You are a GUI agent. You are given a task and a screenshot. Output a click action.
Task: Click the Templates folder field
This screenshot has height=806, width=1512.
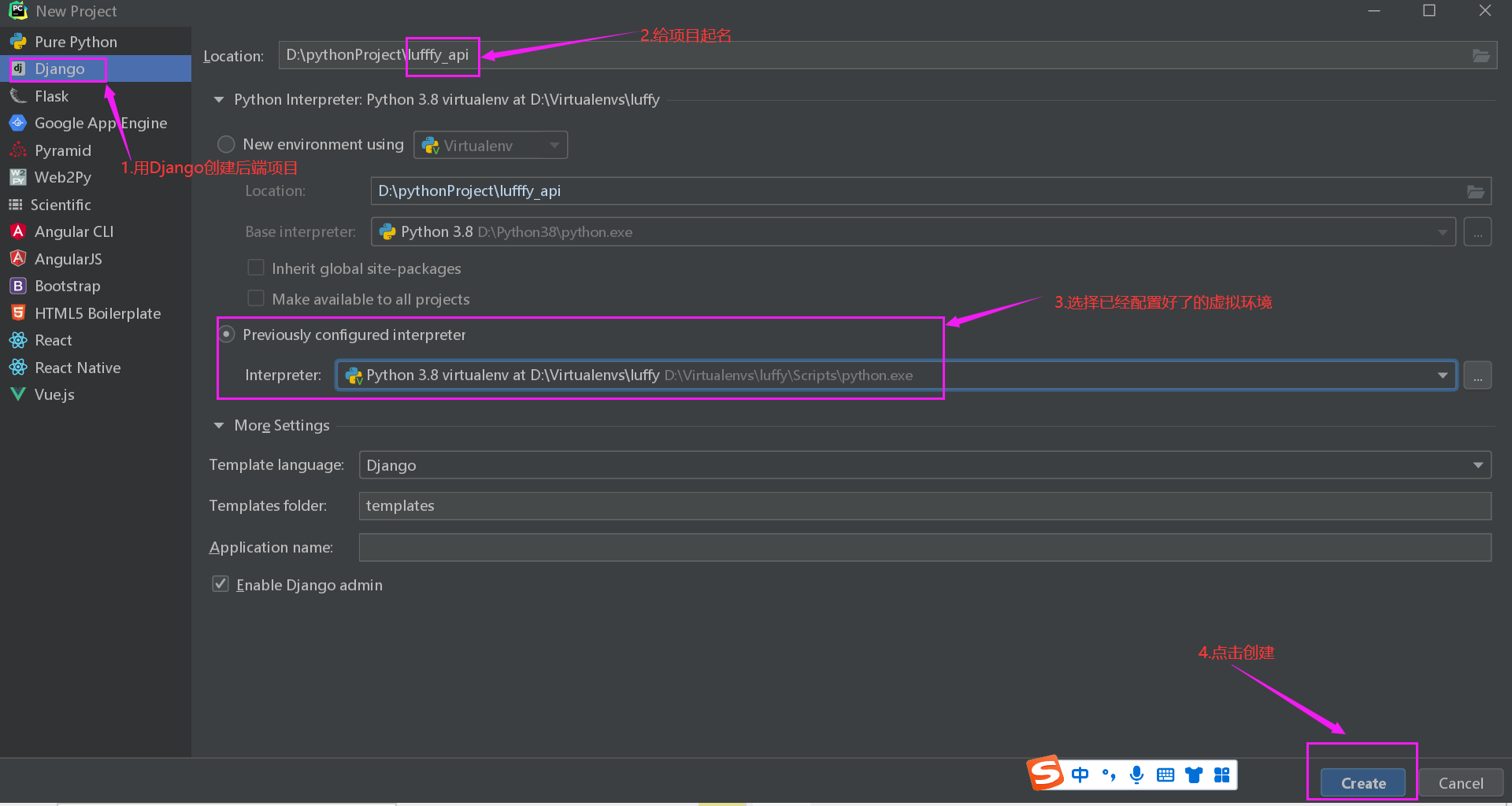[925, 506]
